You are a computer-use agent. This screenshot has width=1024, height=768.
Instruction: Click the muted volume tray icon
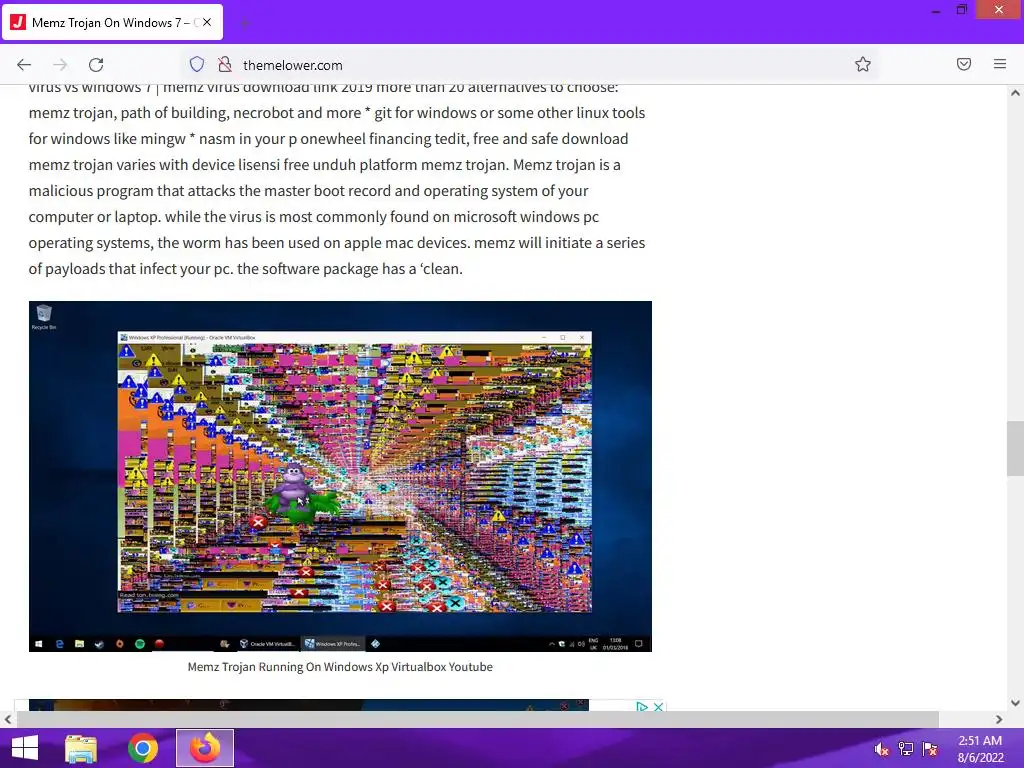pyautogui.click(x=882, y=749)
